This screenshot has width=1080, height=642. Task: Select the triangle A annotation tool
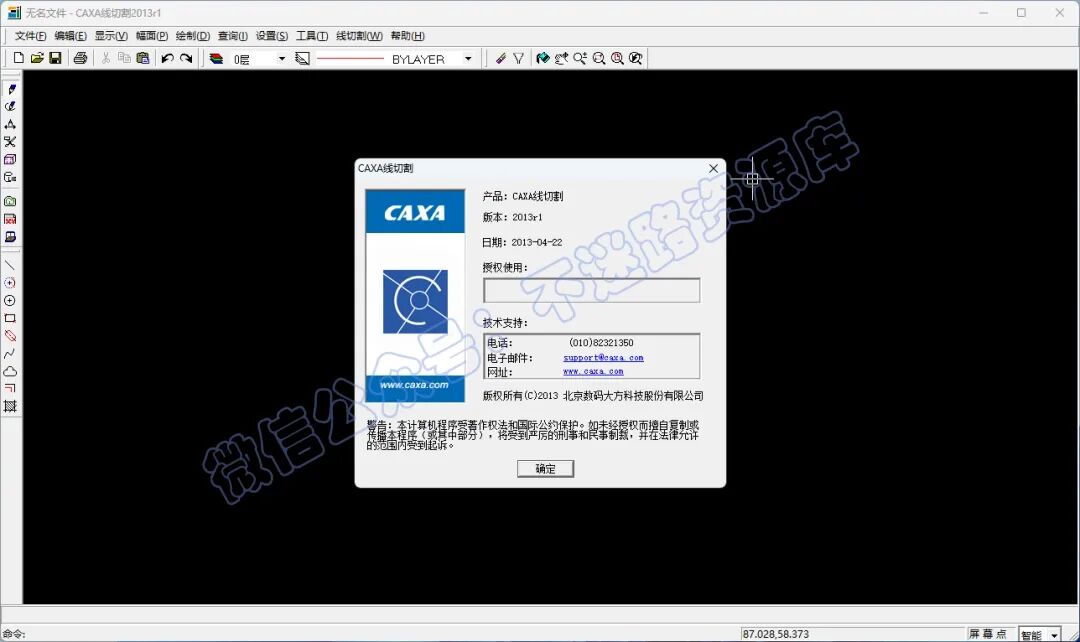click(x=10, y=124)
